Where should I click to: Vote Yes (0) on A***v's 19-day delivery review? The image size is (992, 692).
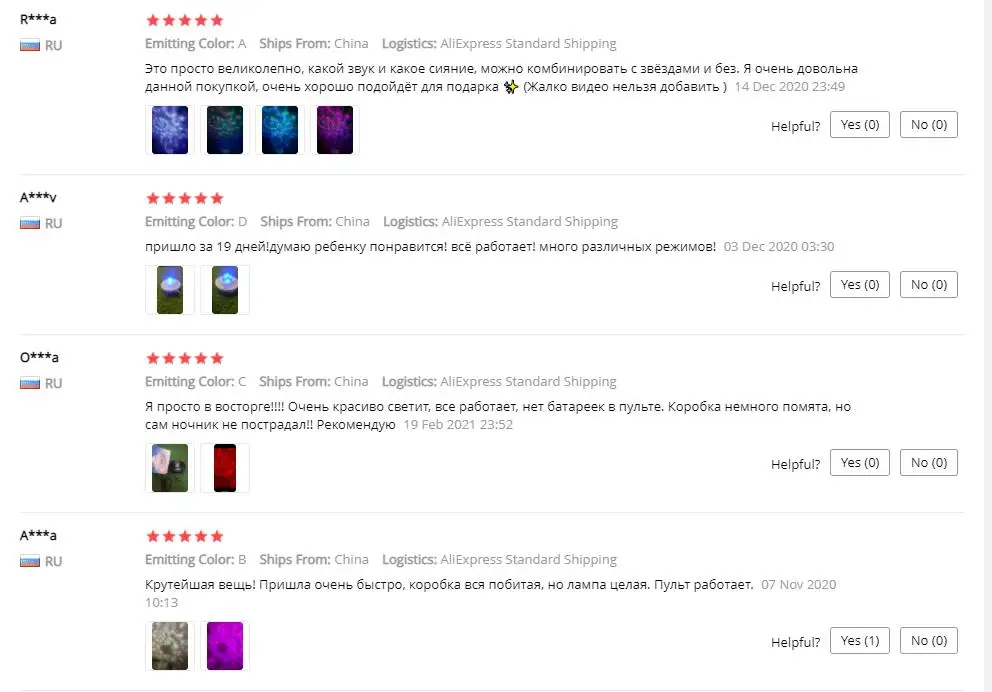(859, 285)
